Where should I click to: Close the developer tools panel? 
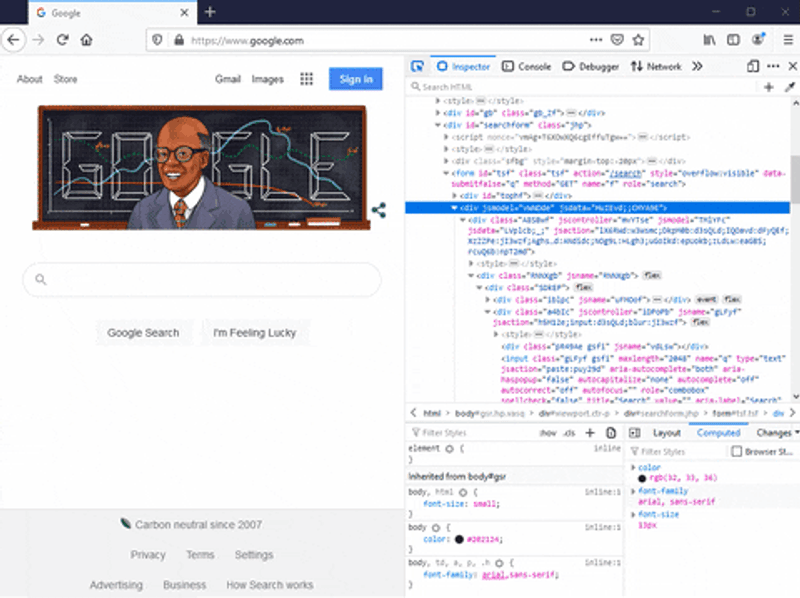tap(792, 66)
